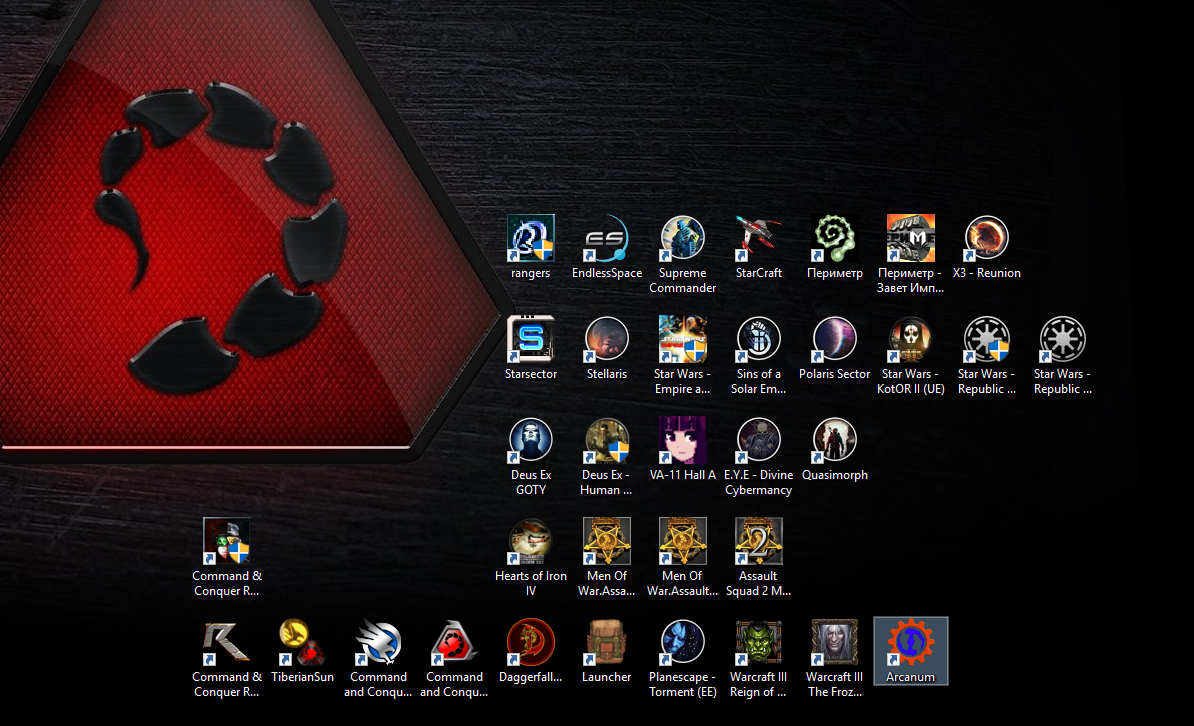Image resolution: width=1194 pixels, height=726 pixels.
Task: Select the Hearts of Iron IV icon
Action: (x=531, y=541)
